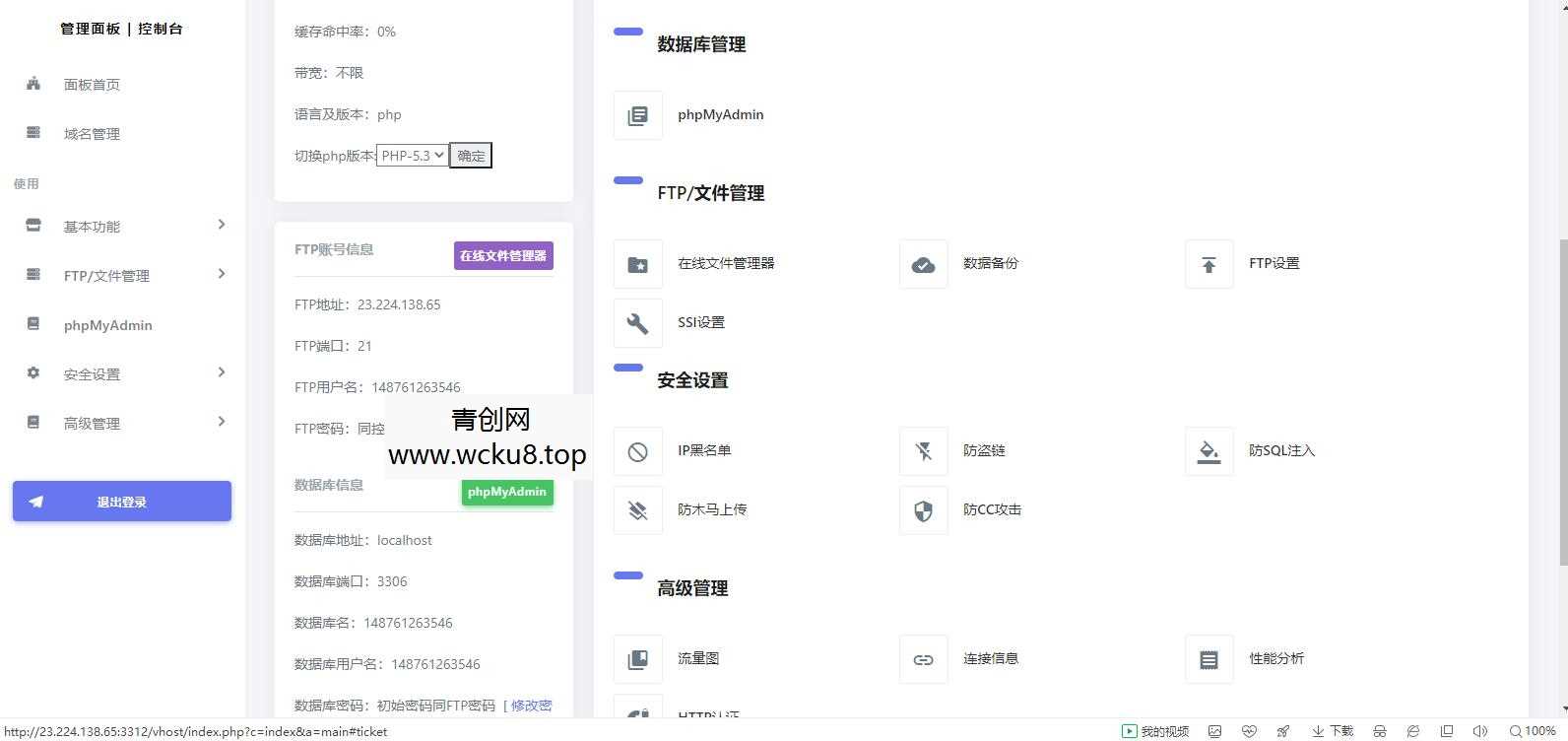
Task: Expand the 安全设置 sidebar menu arrow
Action: (222, 372)
